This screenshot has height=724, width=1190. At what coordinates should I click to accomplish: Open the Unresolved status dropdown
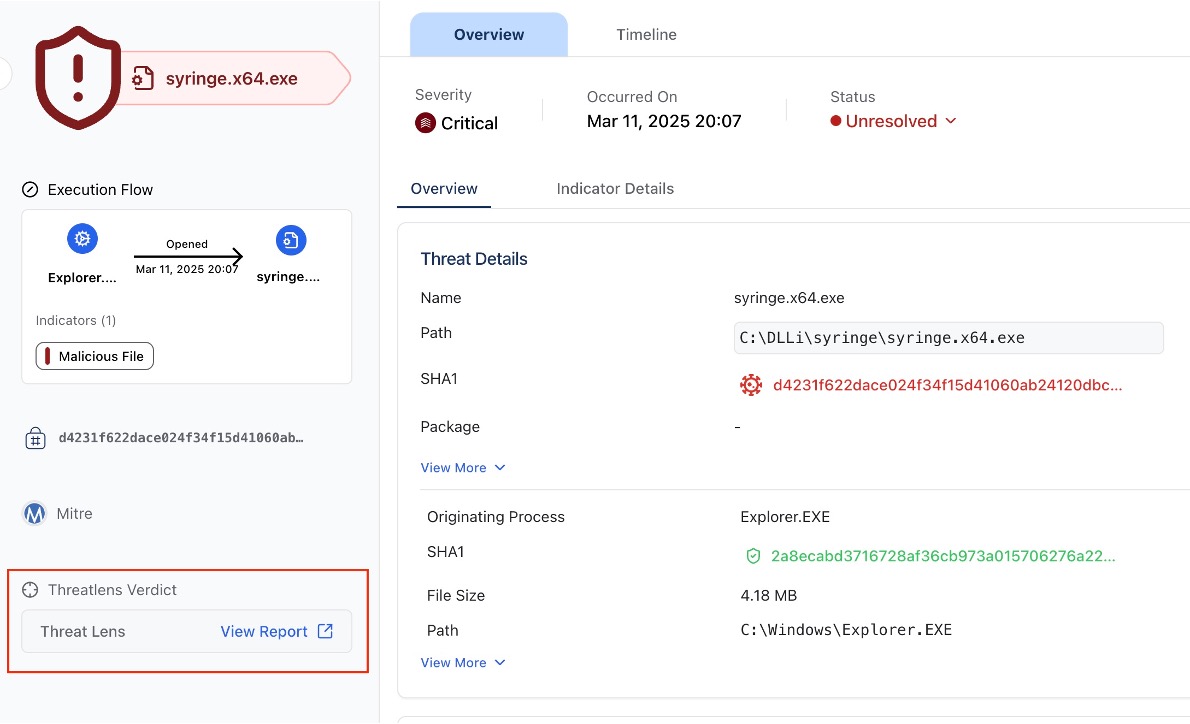[894, 121]
